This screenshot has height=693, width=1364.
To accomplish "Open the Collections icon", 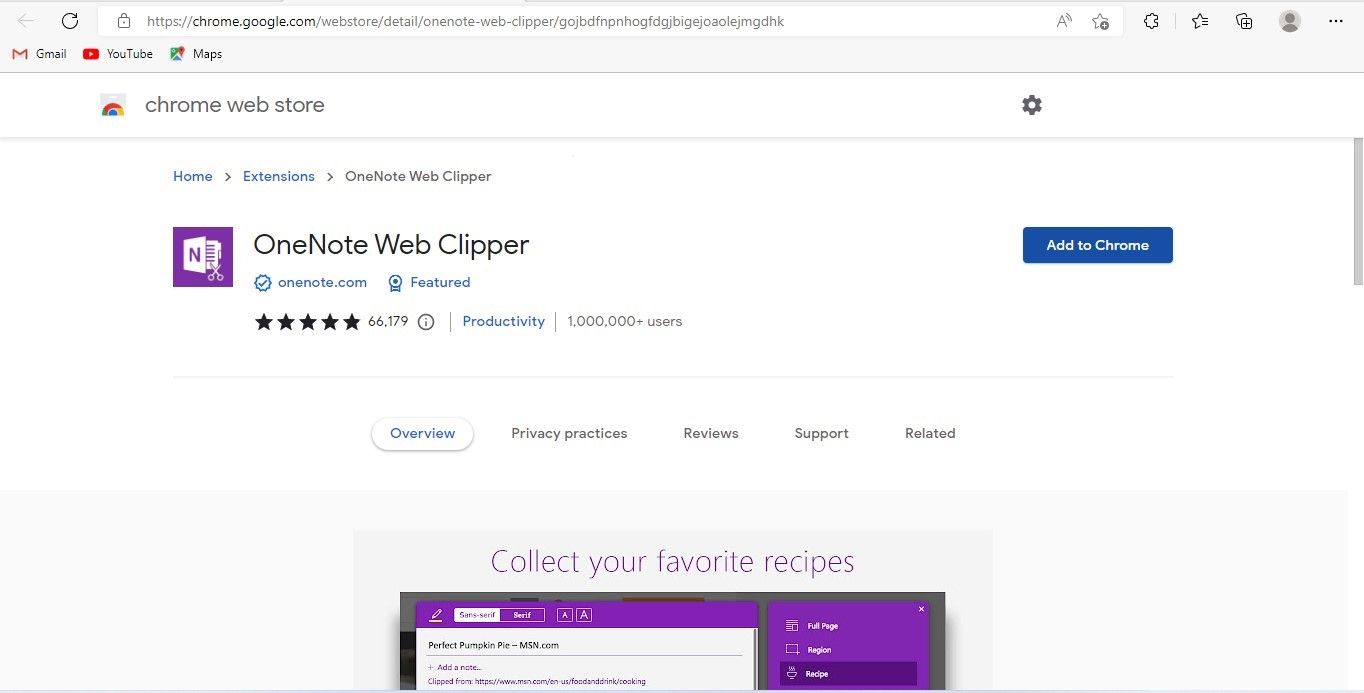I will click(x=1244, y=21).
